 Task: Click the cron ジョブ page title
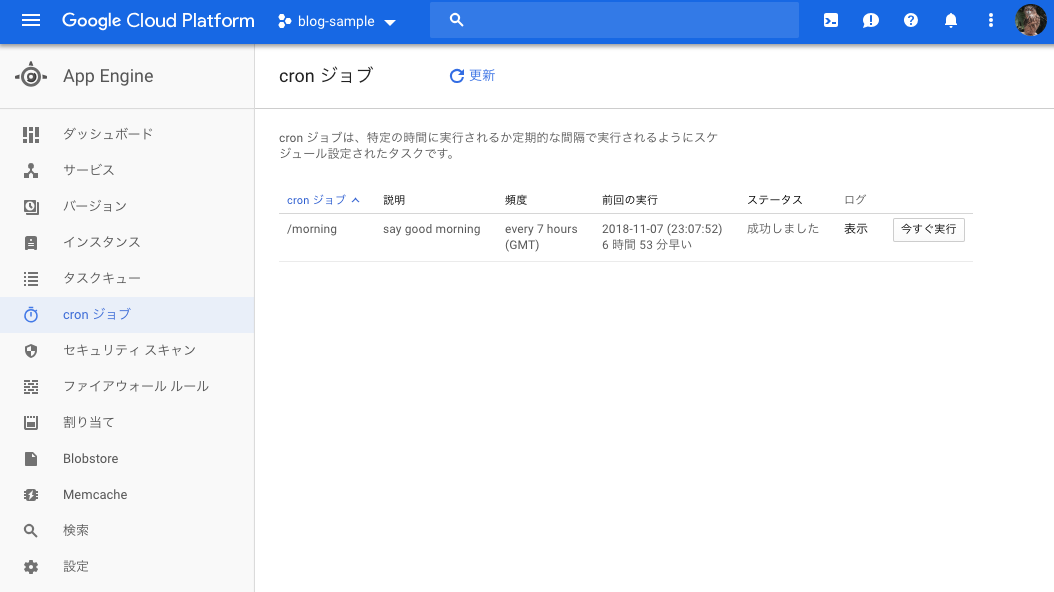(325, 76)
